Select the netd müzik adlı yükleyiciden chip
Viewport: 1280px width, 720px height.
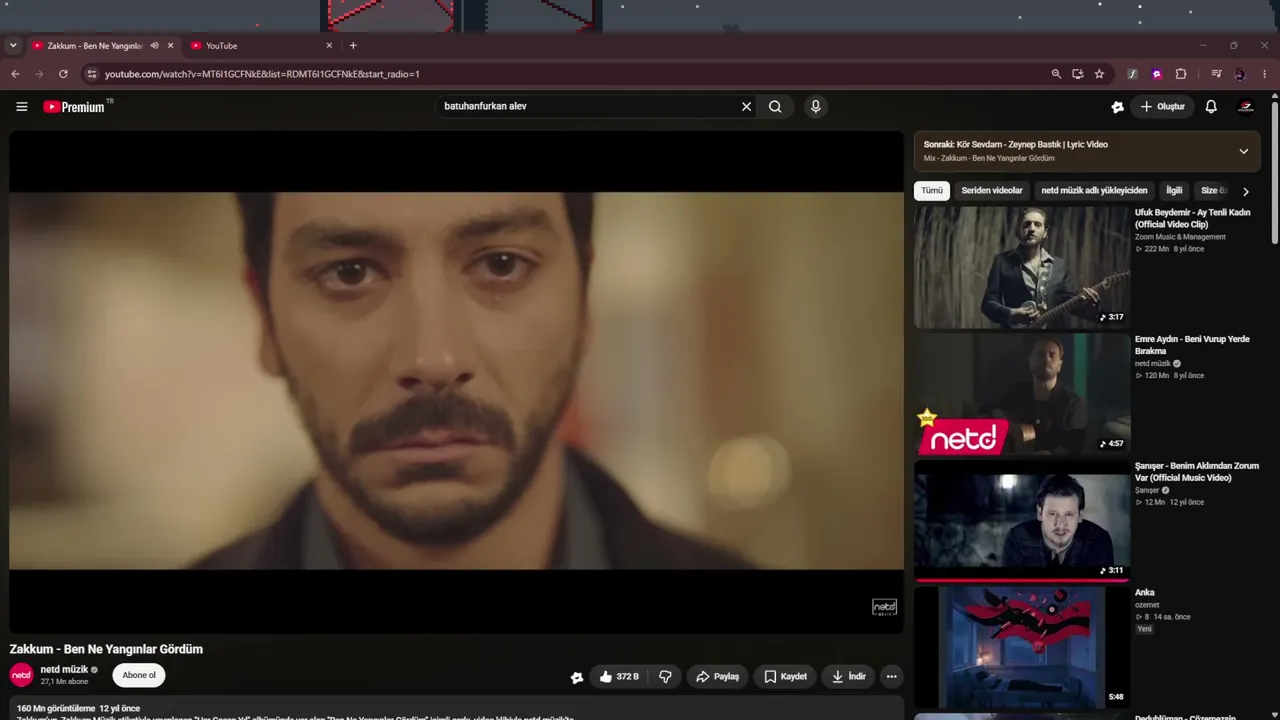(1094, 190)
